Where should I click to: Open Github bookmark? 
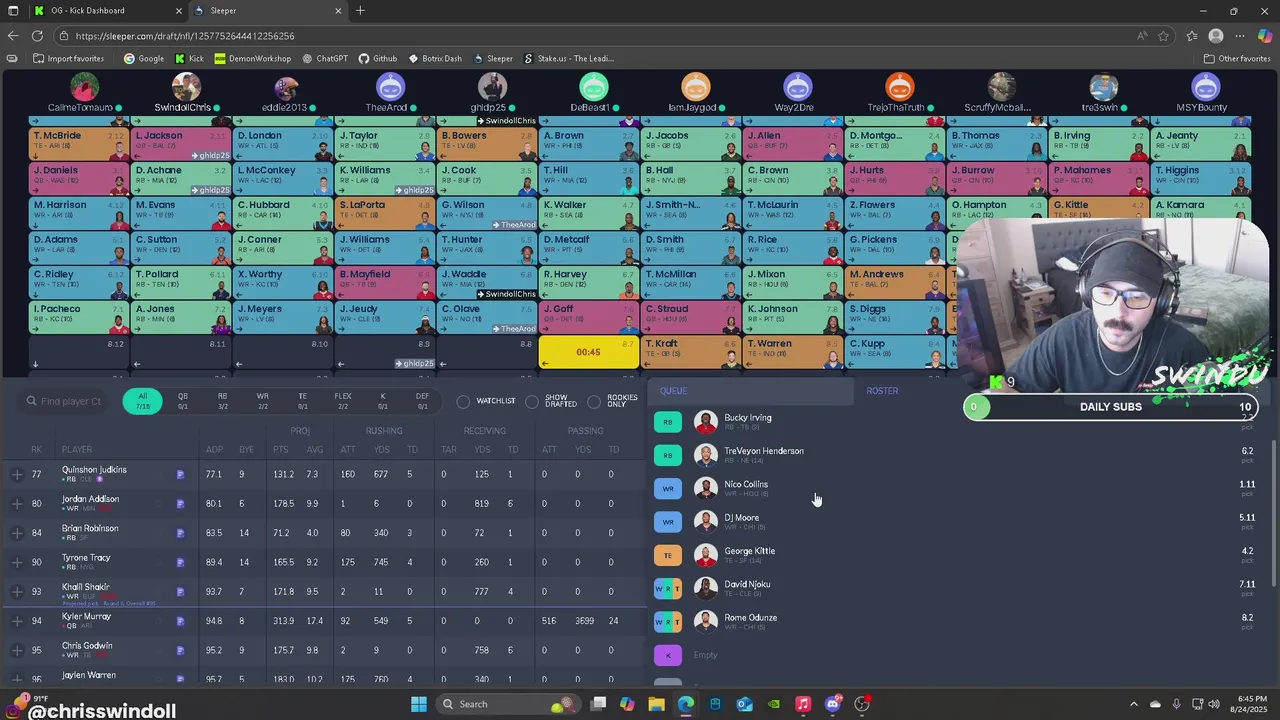click(378, 58)
